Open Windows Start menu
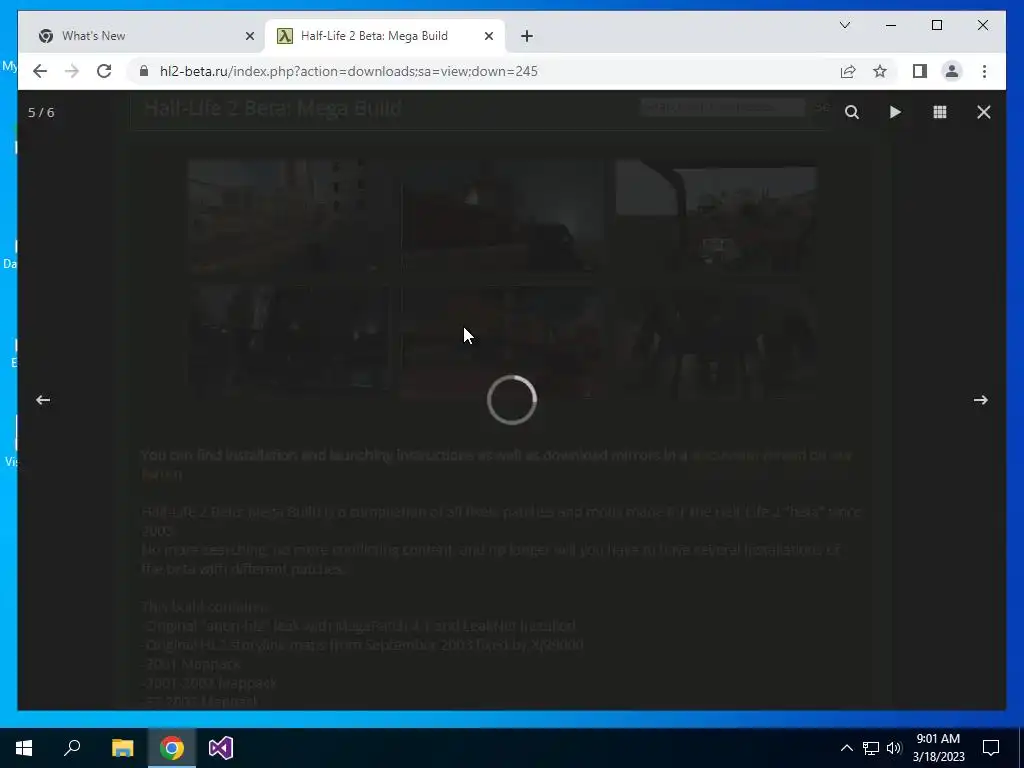The height and width of the screenshot is (768, 1024). point(24,748)
